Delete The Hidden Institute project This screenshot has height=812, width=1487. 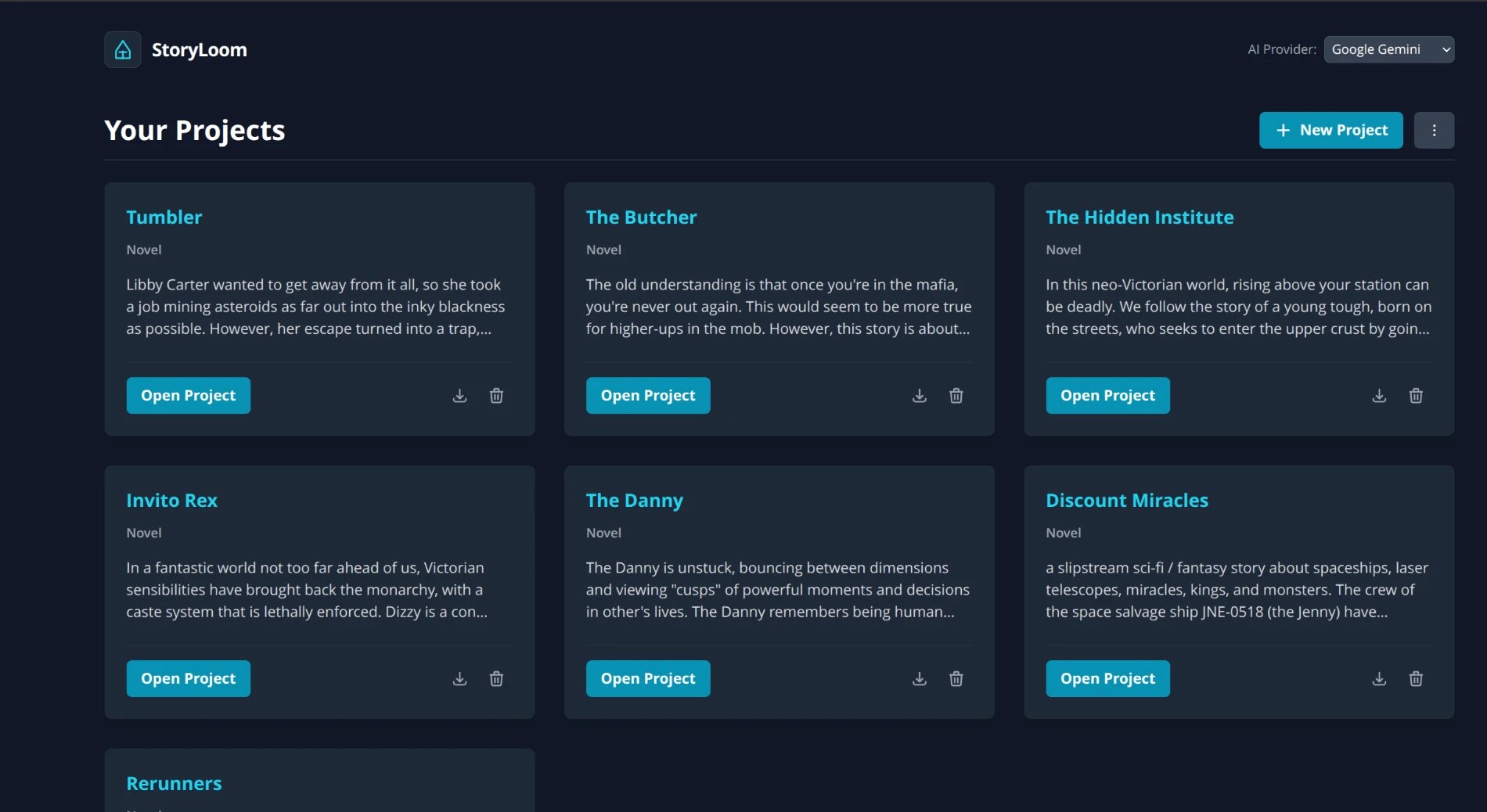tap(1416, 396)
